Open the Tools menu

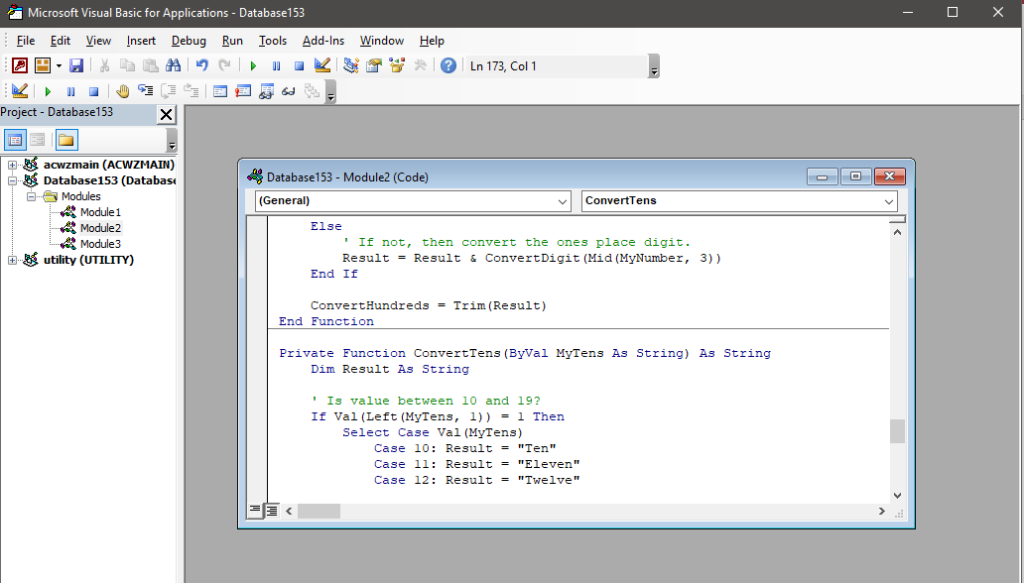pyautogui.click(x=272, y=40)
